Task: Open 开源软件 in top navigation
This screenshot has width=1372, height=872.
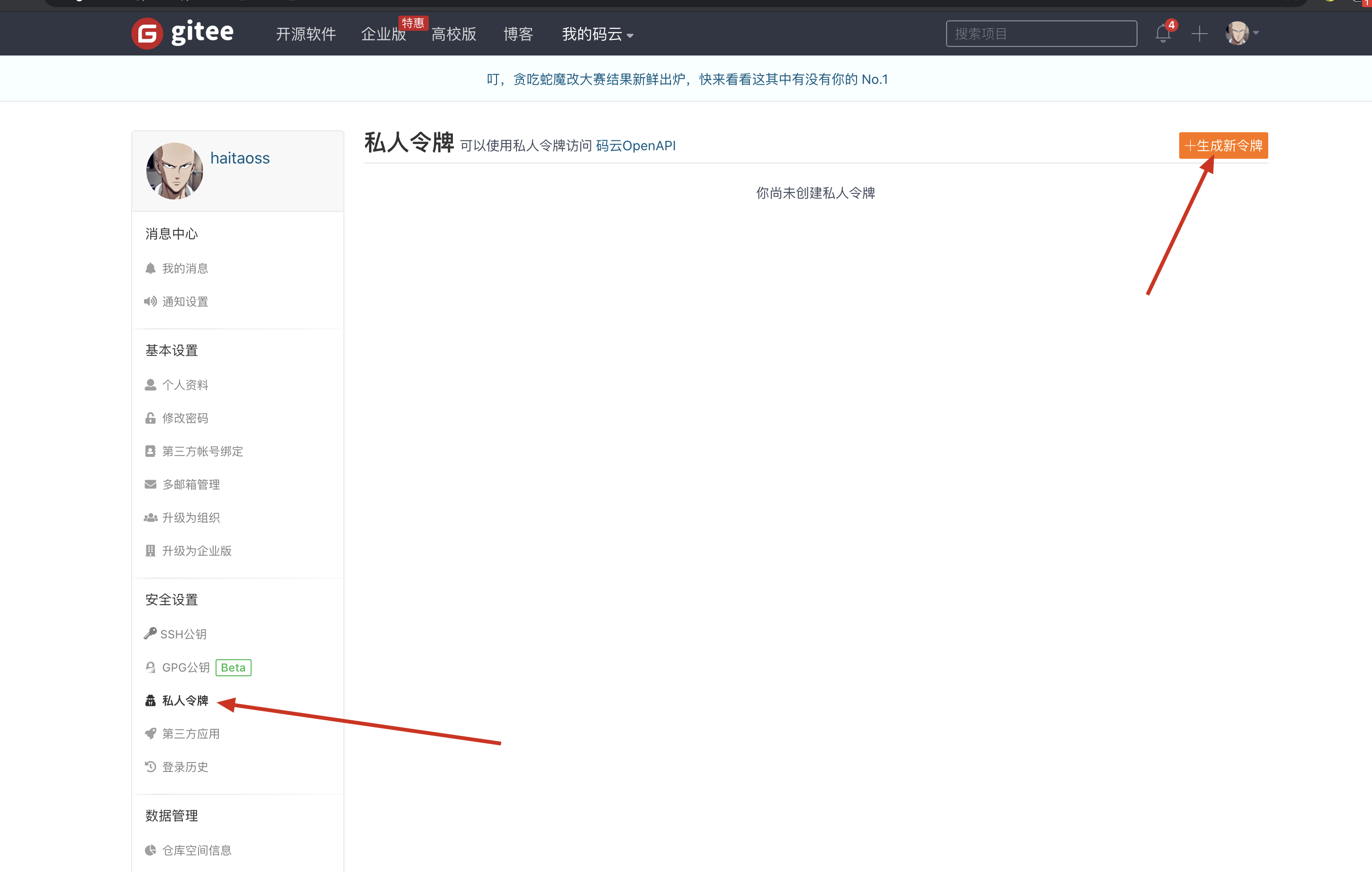Action: (x=306, y=34)
